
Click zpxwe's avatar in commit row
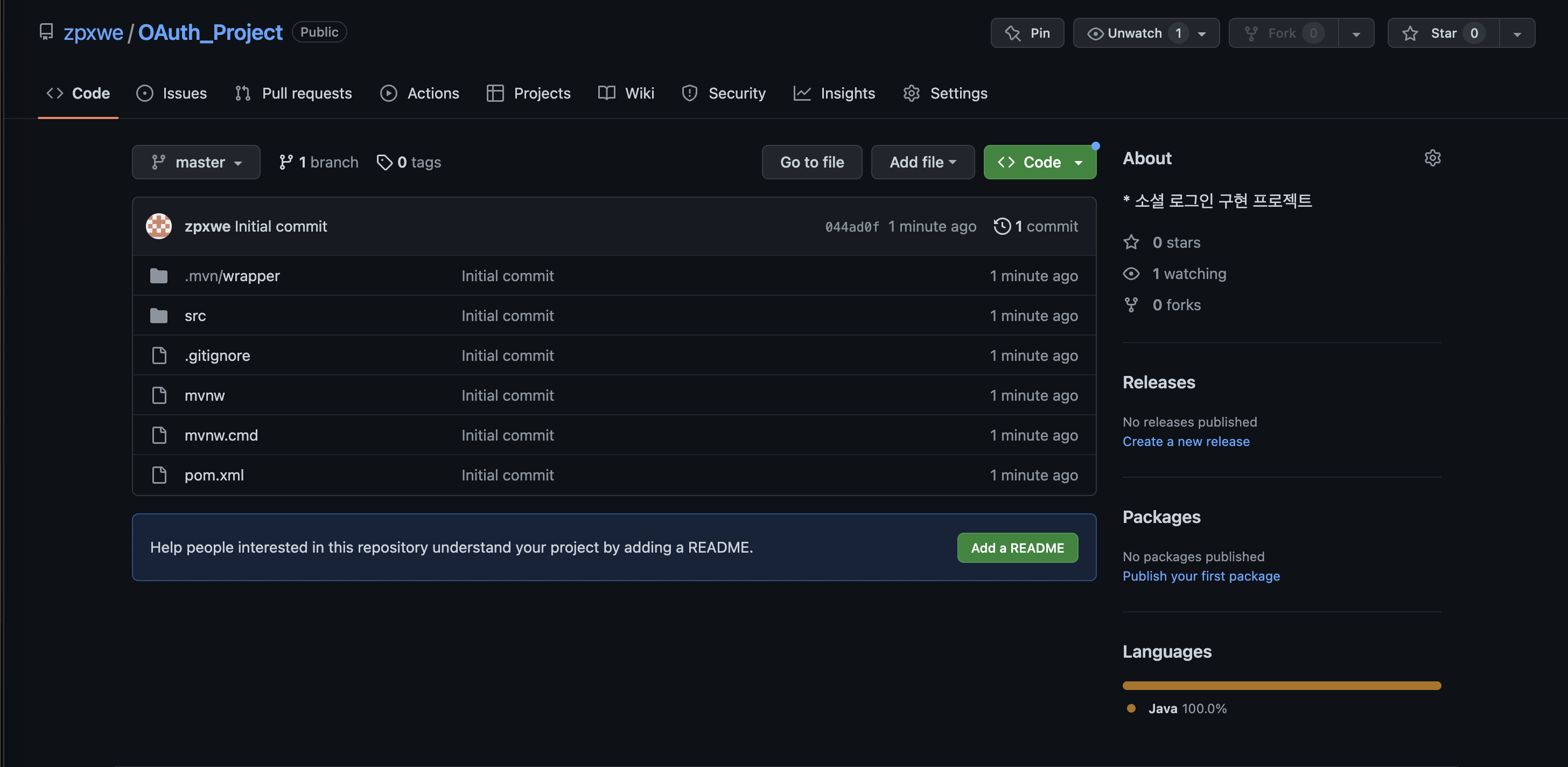coord(159,226)
